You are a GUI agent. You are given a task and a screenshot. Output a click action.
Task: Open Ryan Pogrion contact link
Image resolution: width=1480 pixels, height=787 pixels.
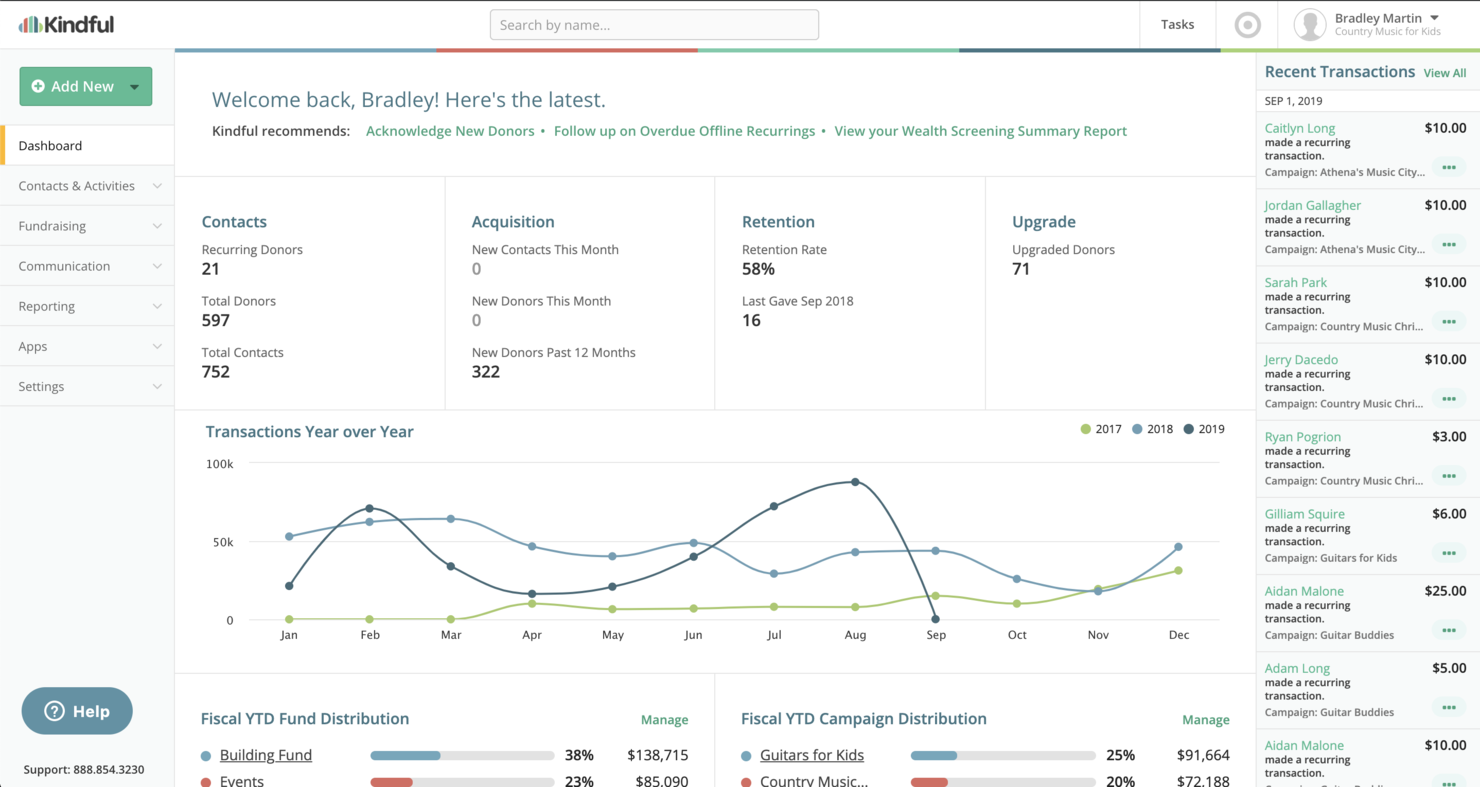coord(1302,436)
